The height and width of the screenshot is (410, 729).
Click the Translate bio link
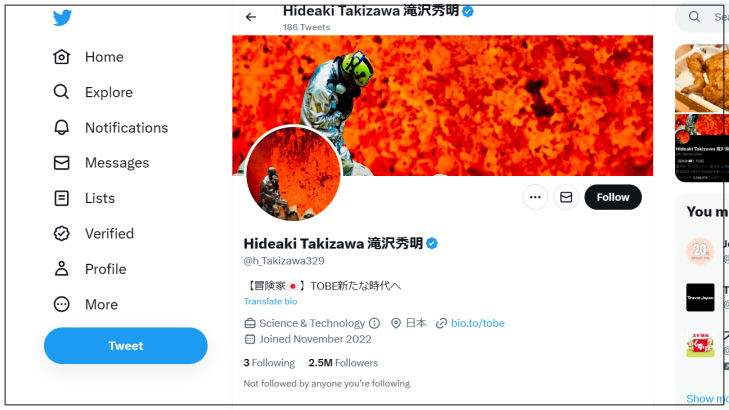pyautogui.click(x=270, y=301)
